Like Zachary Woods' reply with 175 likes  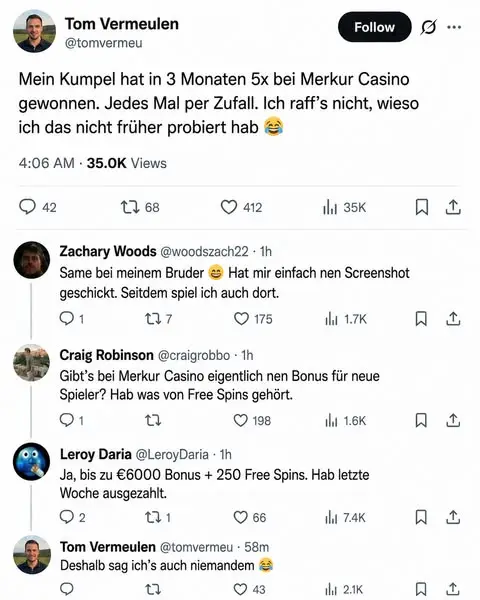pos(253,319)
